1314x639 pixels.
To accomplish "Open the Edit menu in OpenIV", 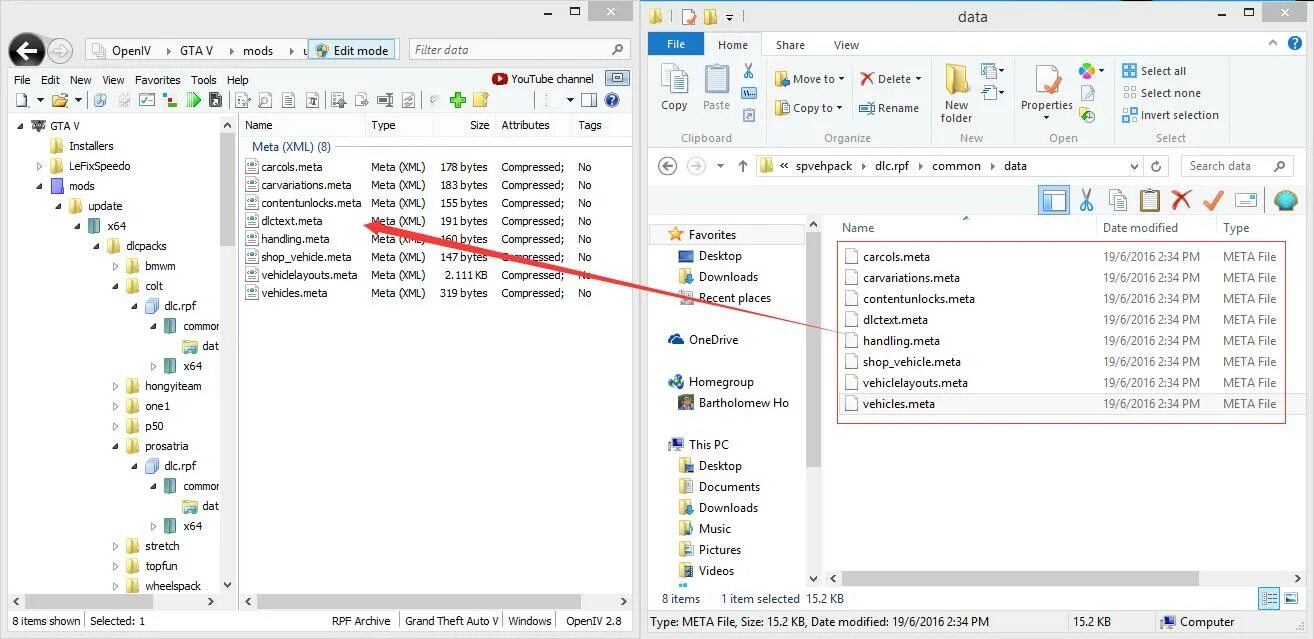I will [x=50, y=80].
